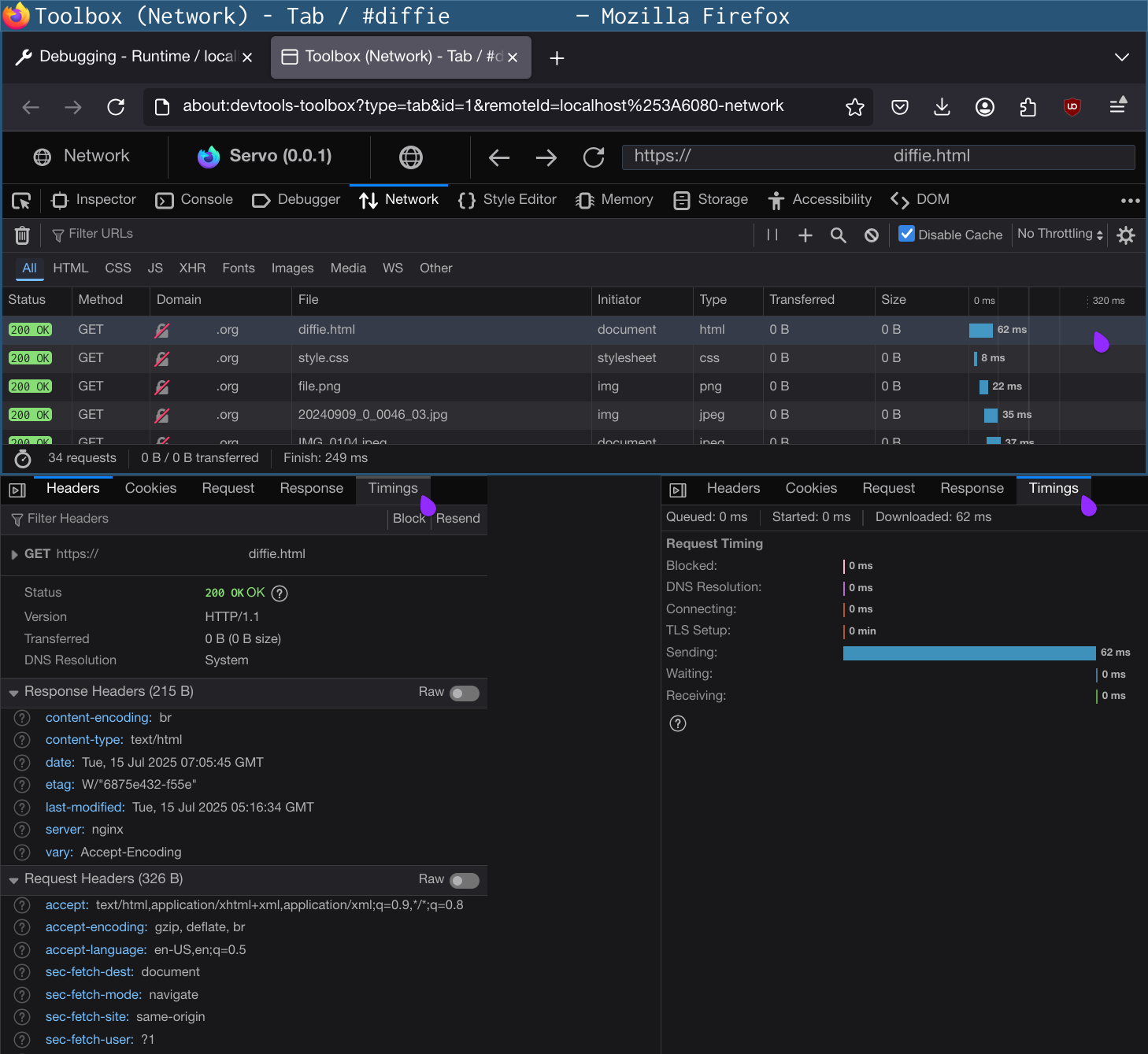Open the new request composer plus icon
This screenshot has width=1148, height=1054.
pyautogui.click(x=805, y=235)
